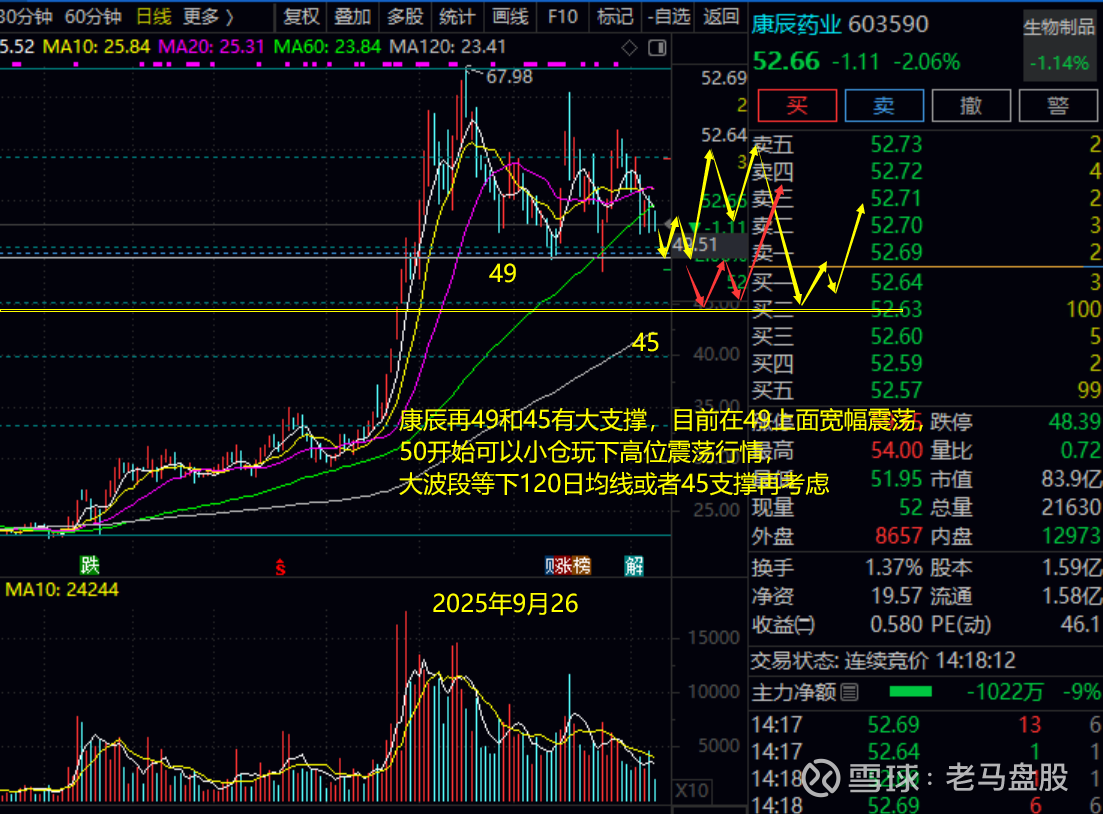The height and width of the screenshot is (814, 1103).
Task: Click the 返回 back button
Action: coord(721,16)
